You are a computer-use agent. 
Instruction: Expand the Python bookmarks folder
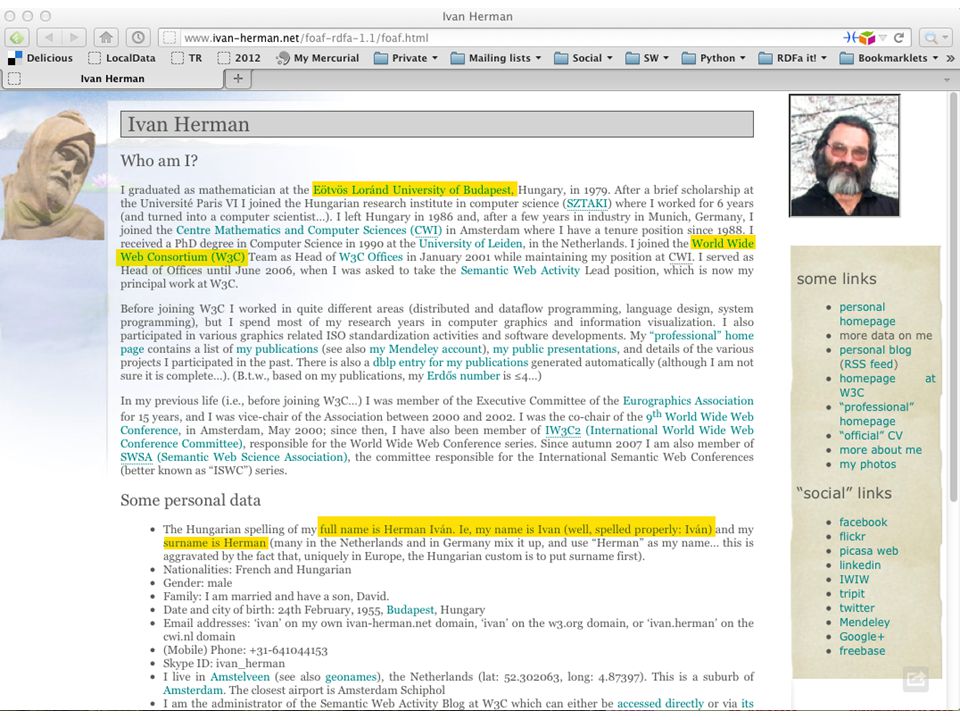point(713,58)
